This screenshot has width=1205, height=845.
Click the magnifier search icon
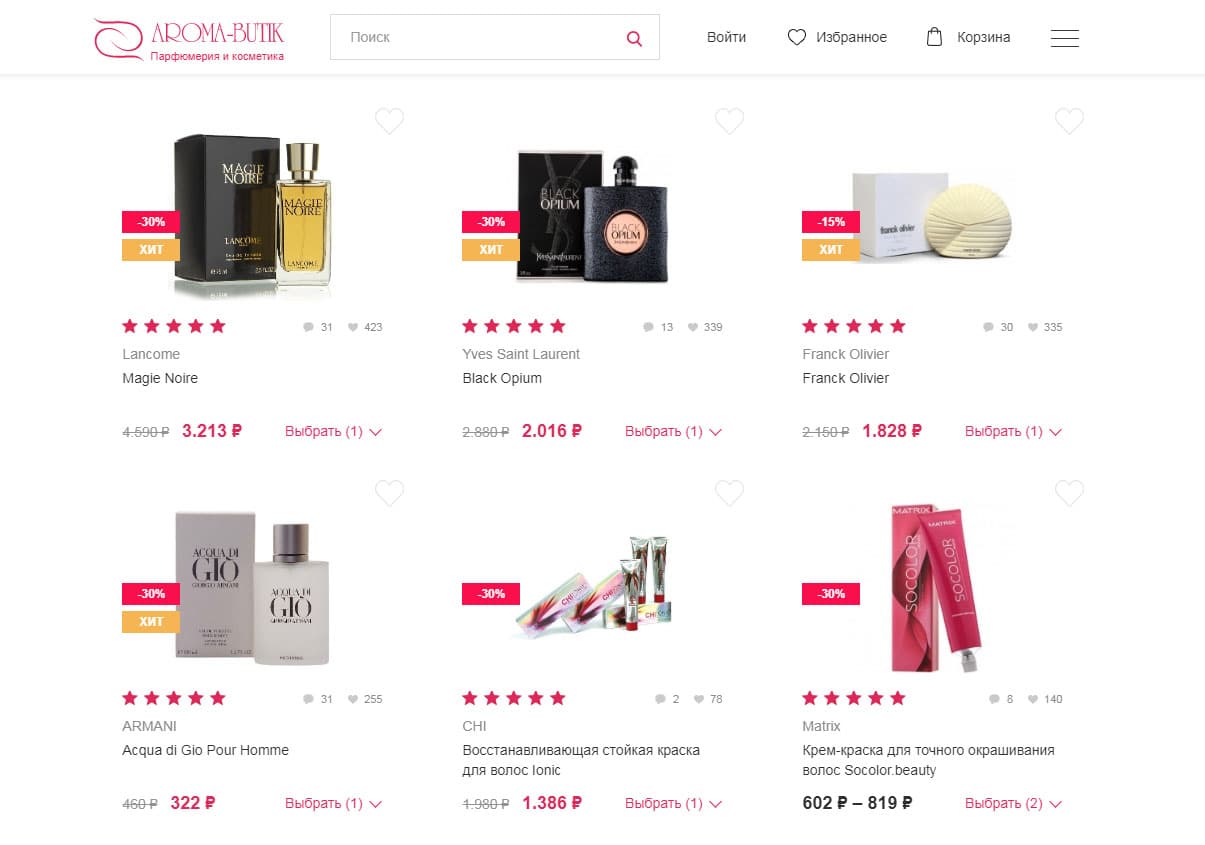click(634, 38)
